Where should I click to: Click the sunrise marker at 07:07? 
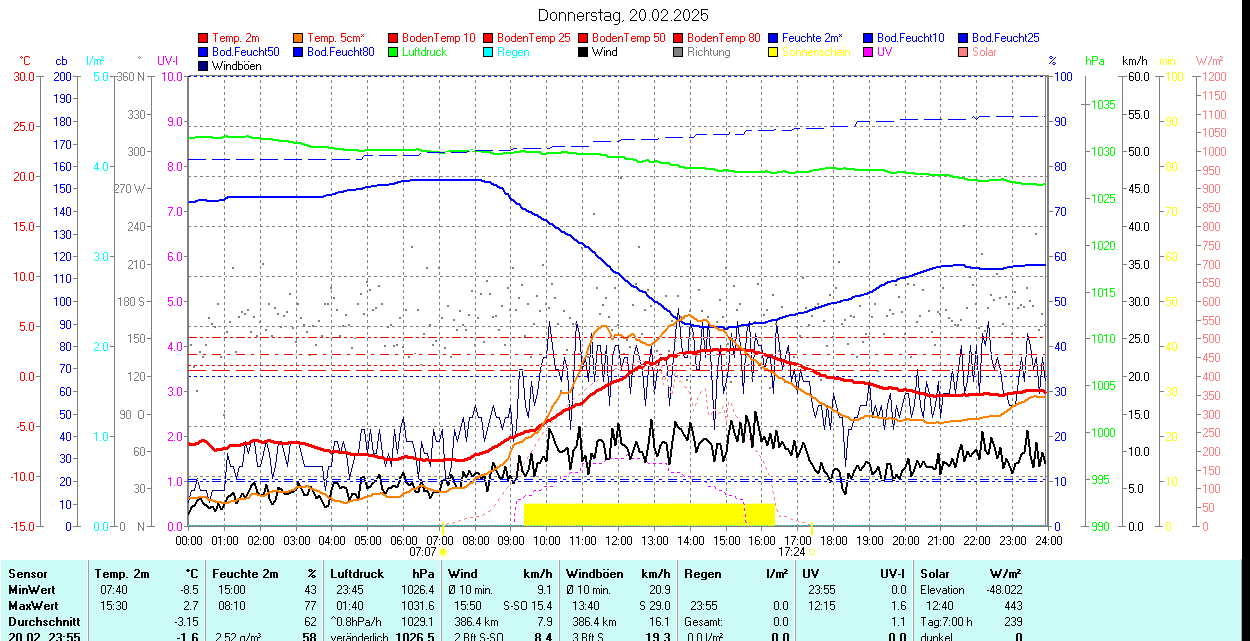442,551
